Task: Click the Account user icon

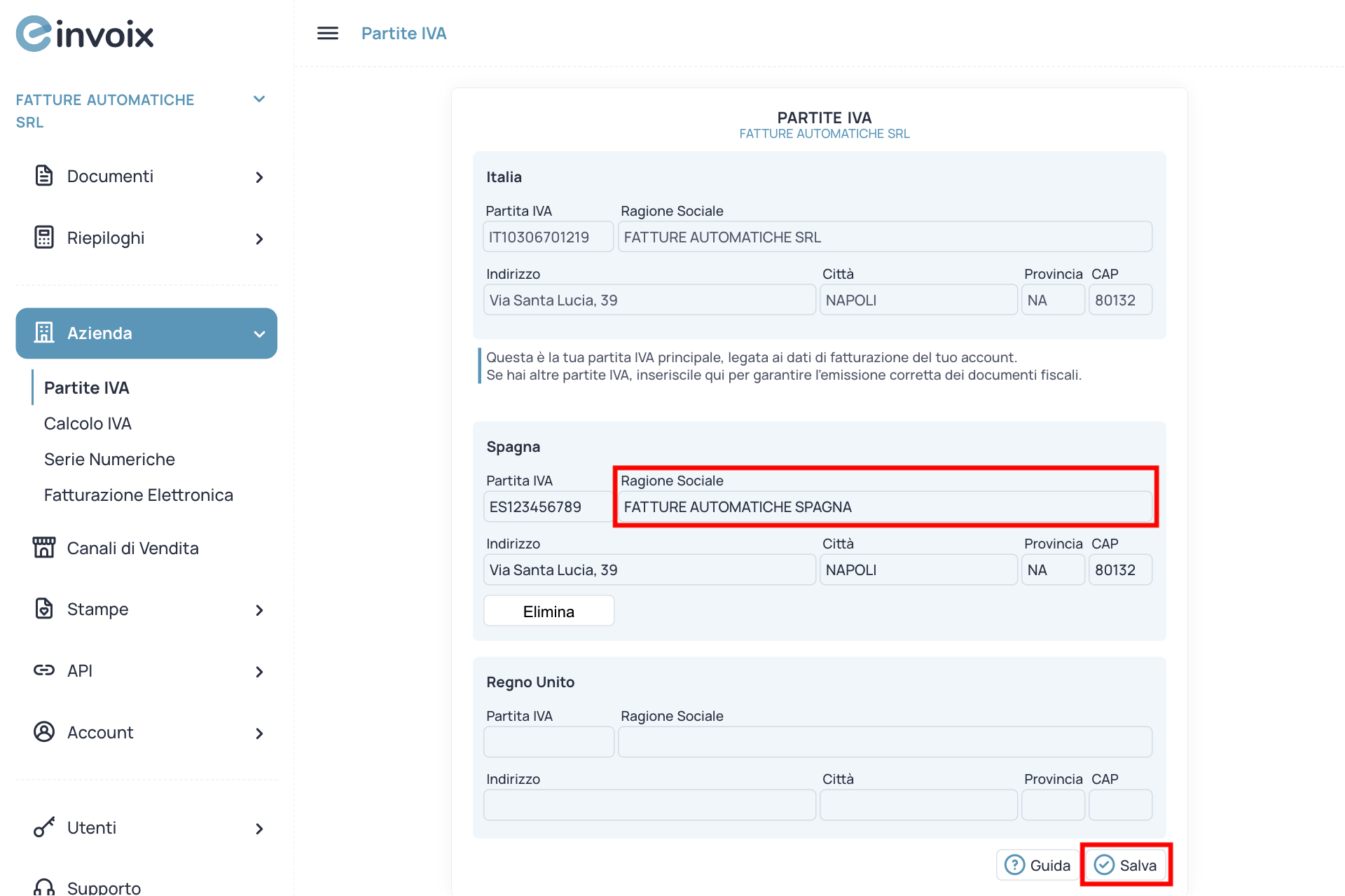Action: click(43, 732)
